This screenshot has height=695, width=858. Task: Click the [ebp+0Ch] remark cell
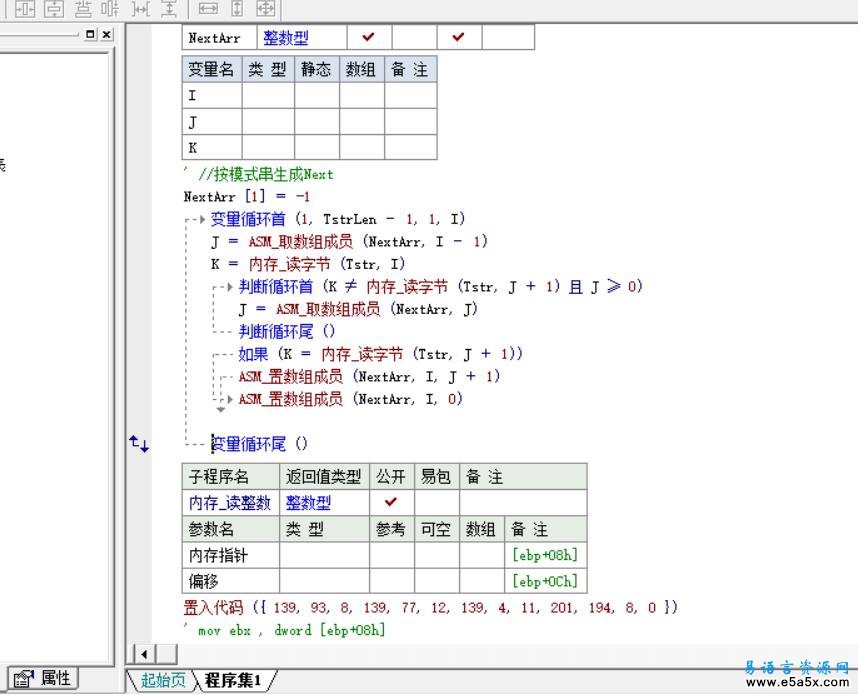(546, 581)
